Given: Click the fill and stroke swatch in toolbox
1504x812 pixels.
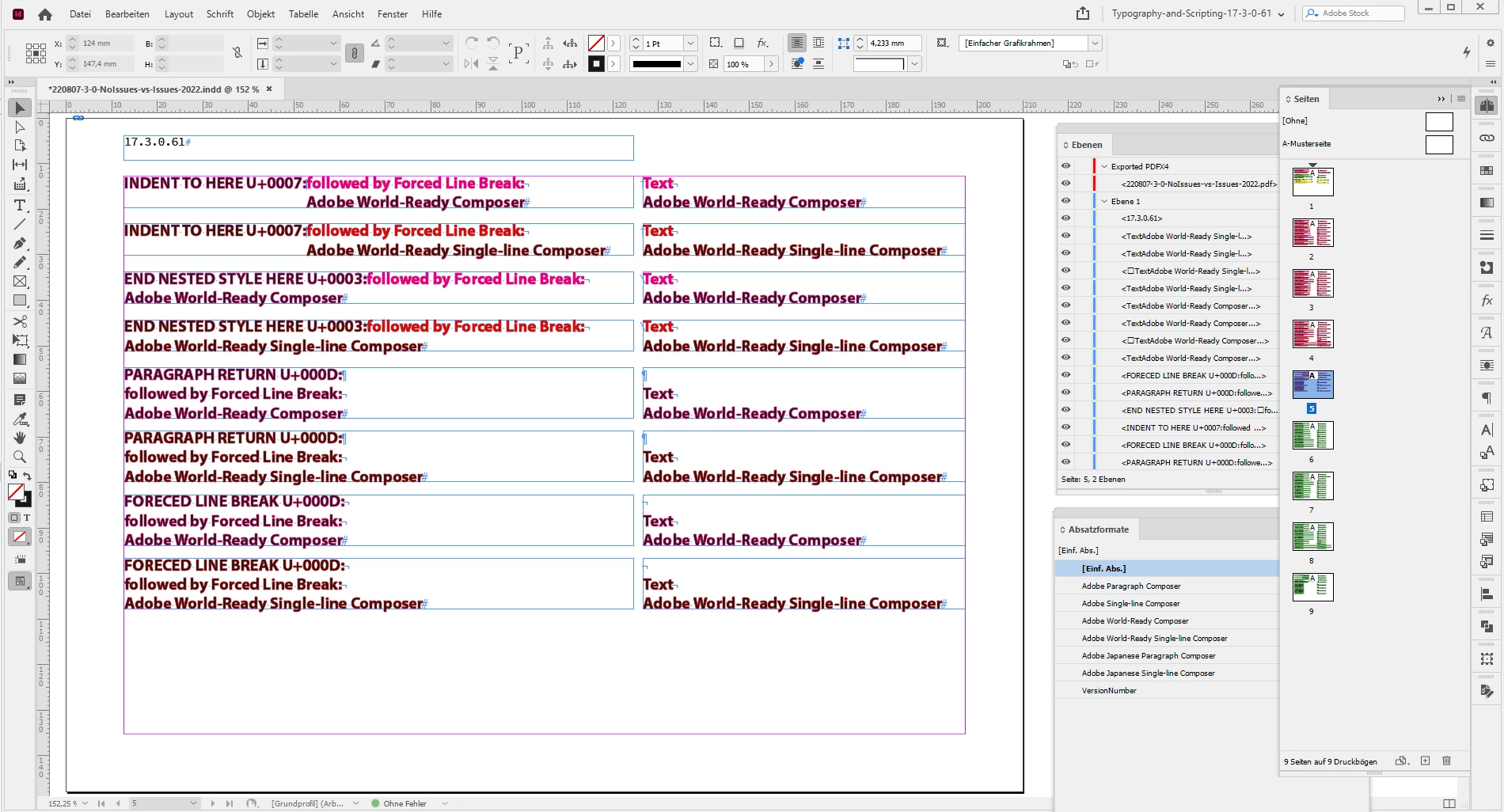Looking at the screenshot, I should point(19,495).
